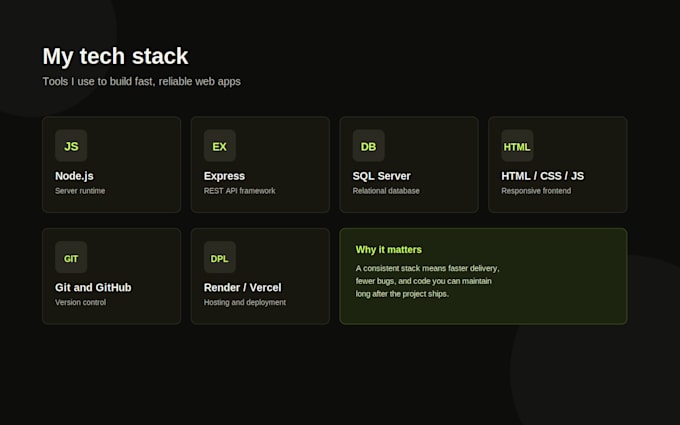Click the 'long after the project ships.' line
Viewport: 680px width, 425px height.
[x=402, y=294]
